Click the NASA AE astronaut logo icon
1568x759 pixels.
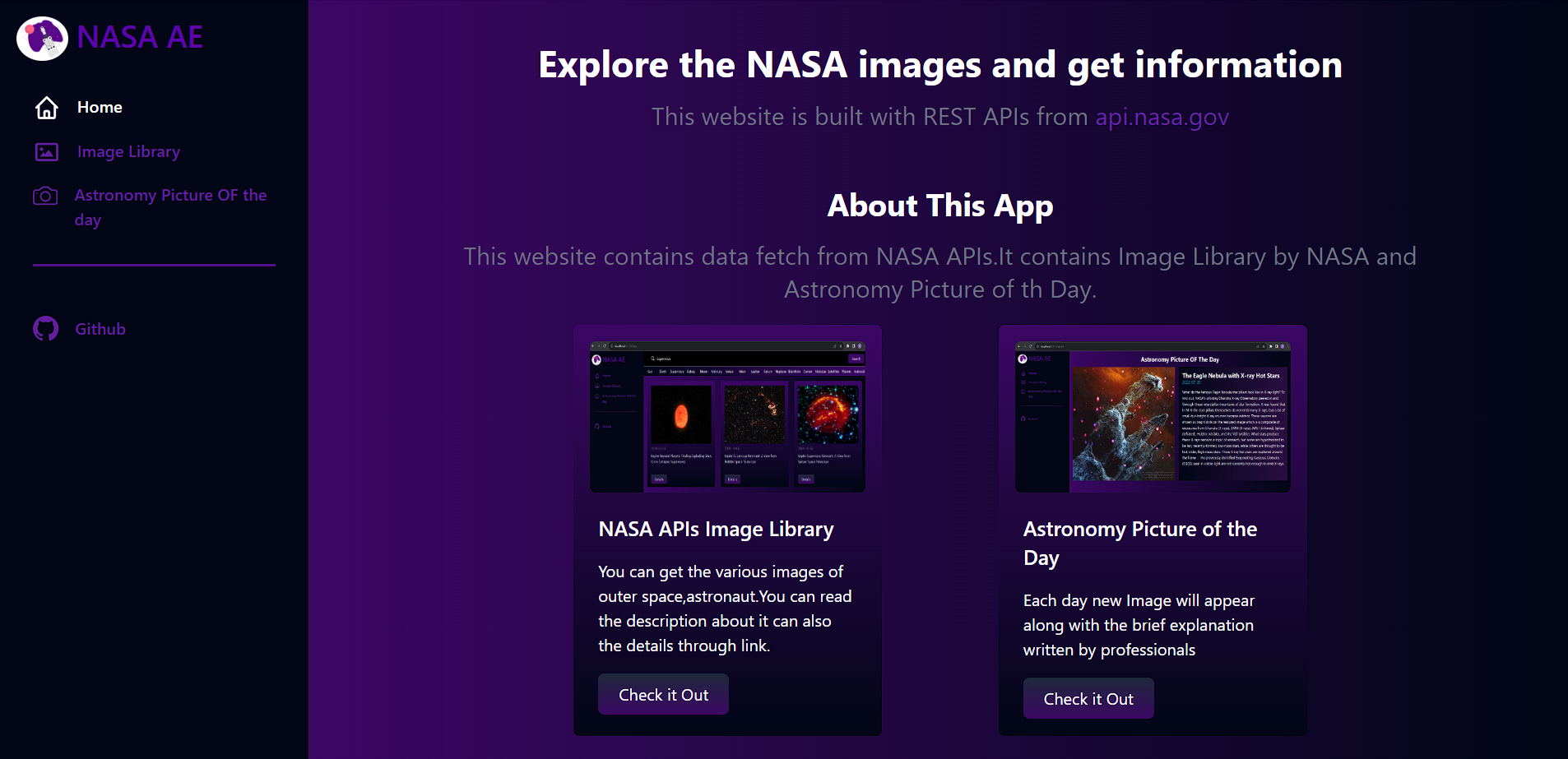[x=42, y=38]
